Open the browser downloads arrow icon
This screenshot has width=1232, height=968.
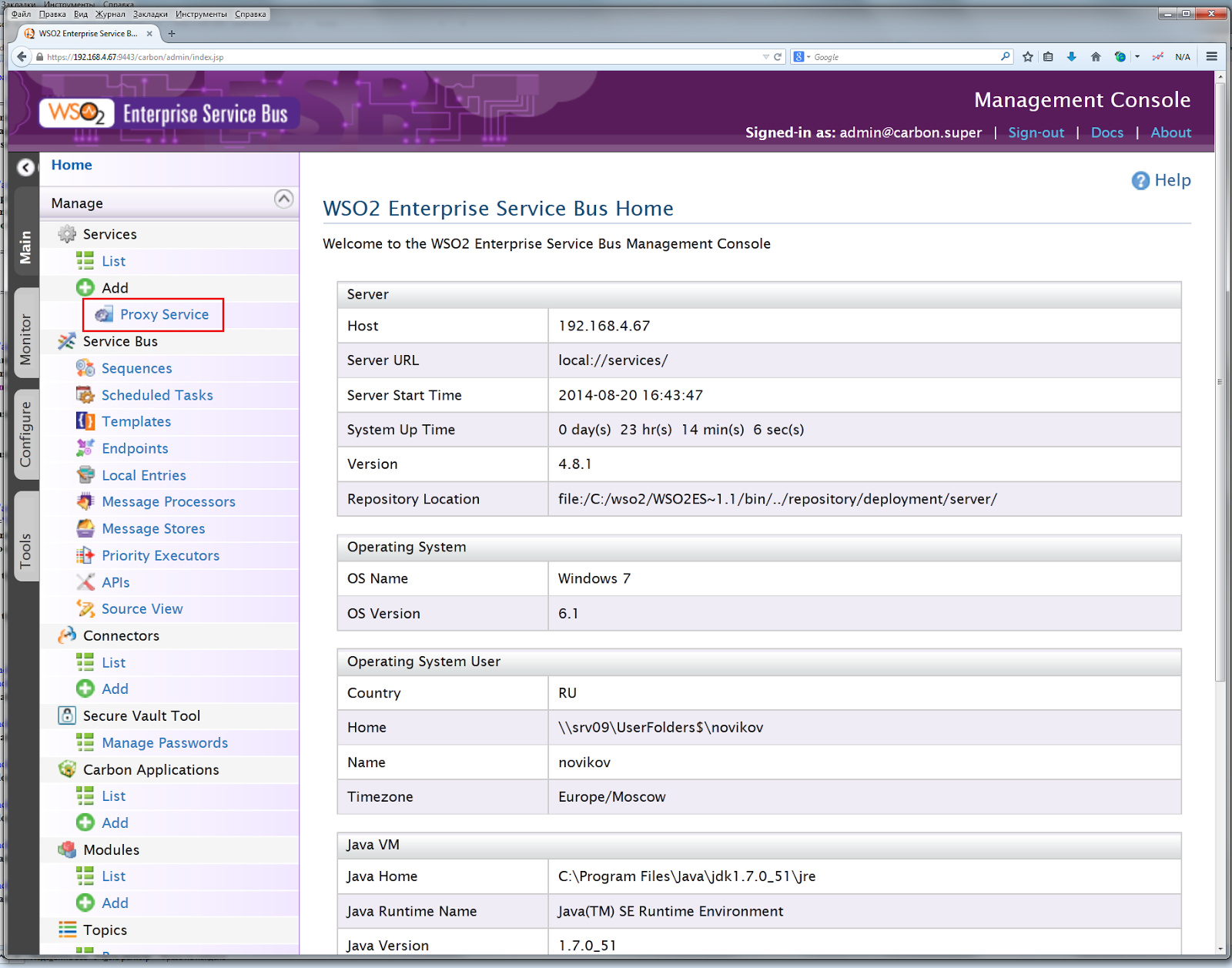[1071, 56]
